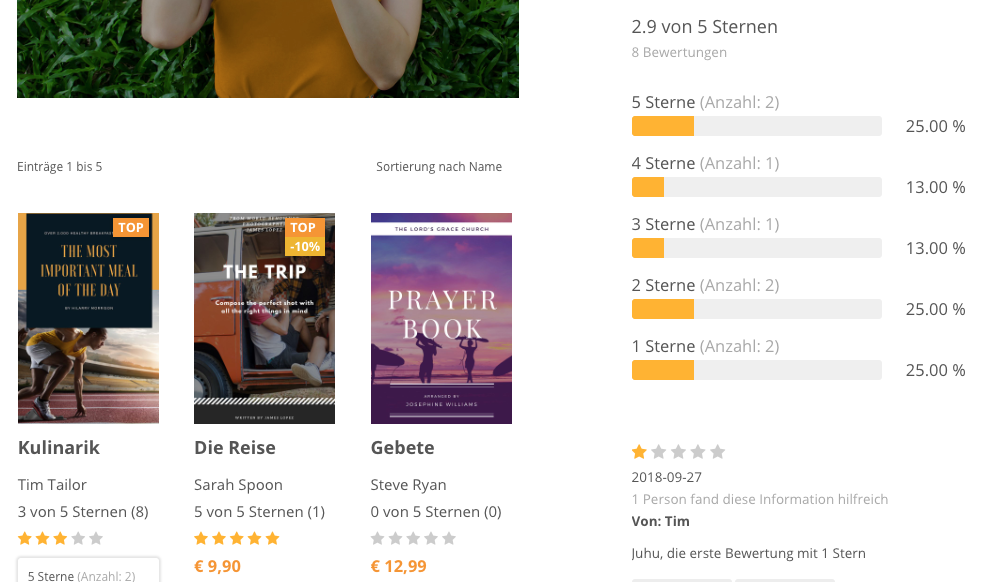Click The Most Important Meal cover thumbnail

coord(88,318)
